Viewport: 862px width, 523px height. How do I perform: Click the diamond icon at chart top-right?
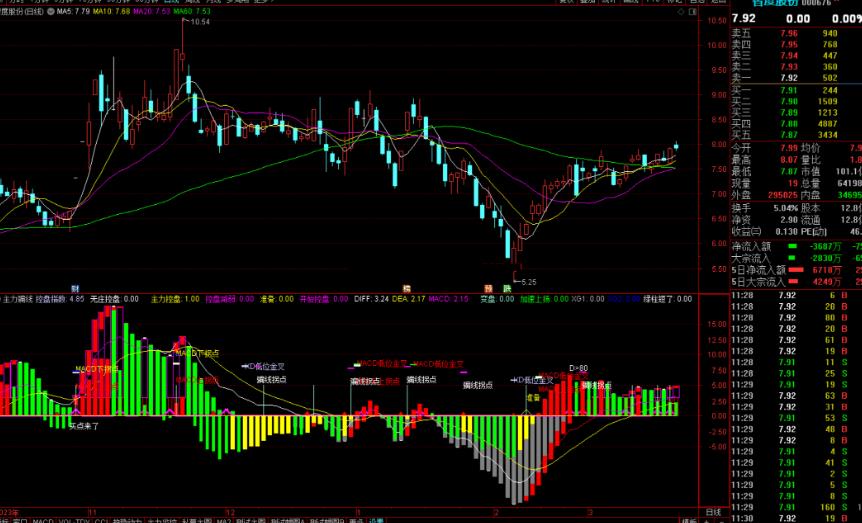tap(682, 11)
